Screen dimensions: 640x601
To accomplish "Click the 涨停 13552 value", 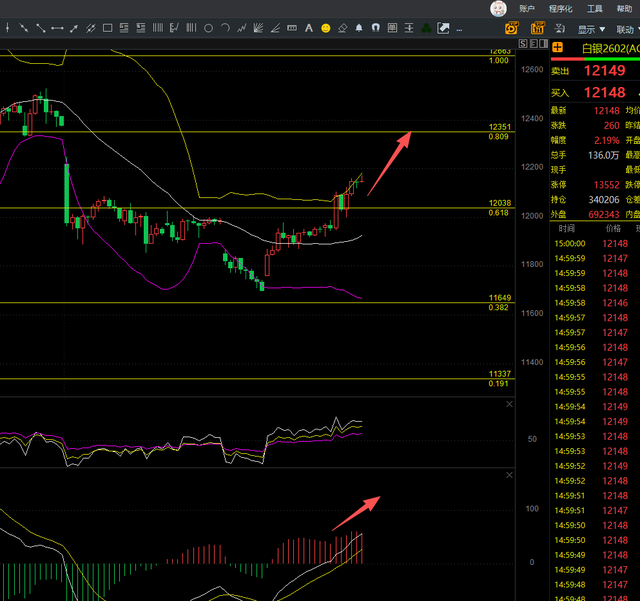I will click(607, 185).
